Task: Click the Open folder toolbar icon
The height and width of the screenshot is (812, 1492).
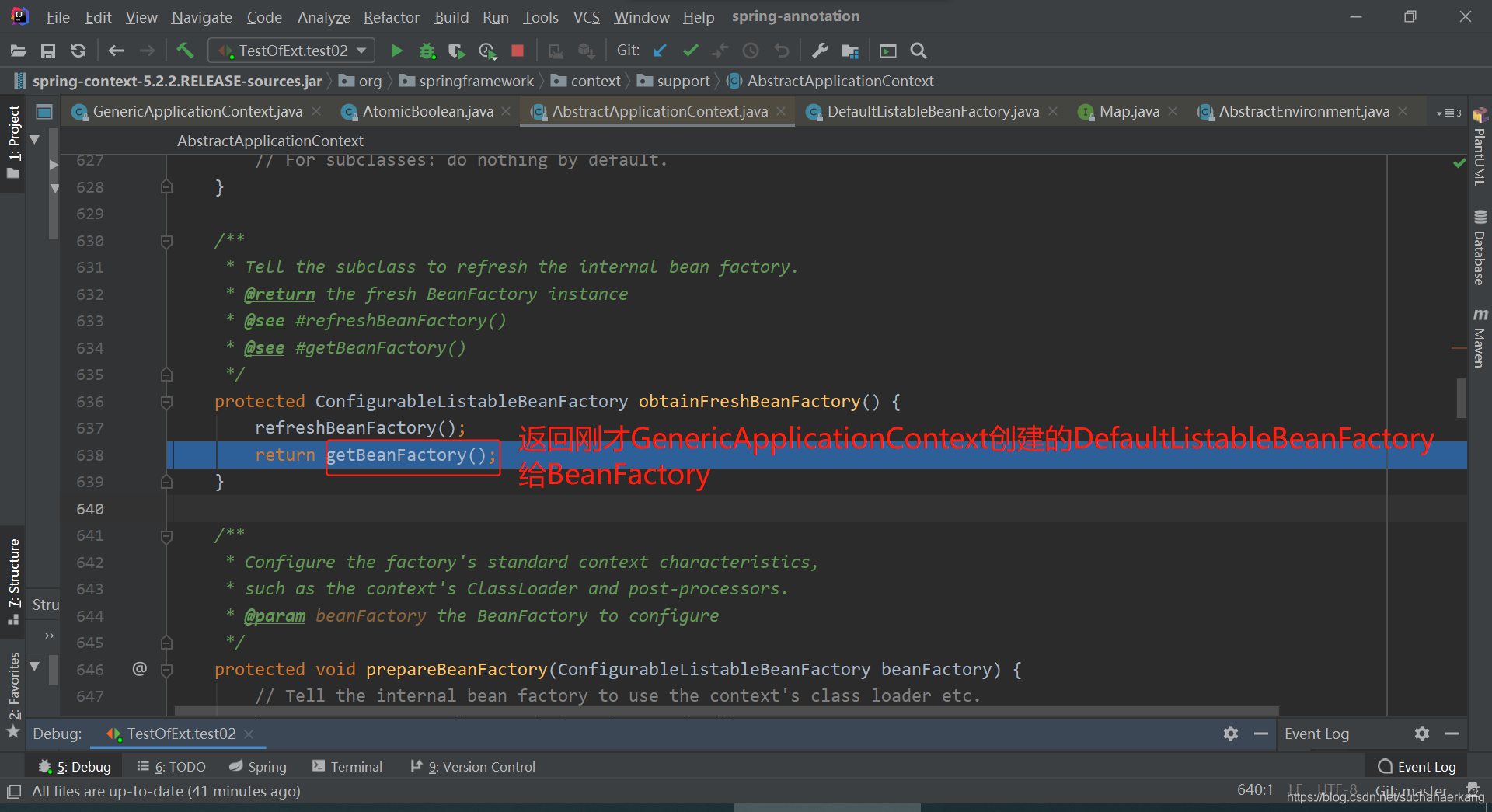Action: click(x=19, y=51)
